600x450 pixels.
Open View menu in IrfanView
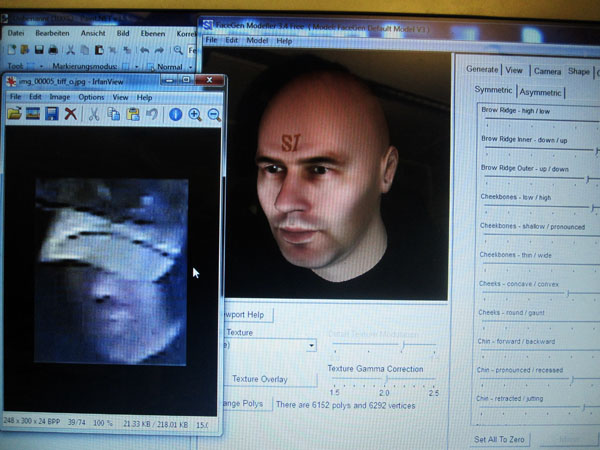tap(120, 98)
